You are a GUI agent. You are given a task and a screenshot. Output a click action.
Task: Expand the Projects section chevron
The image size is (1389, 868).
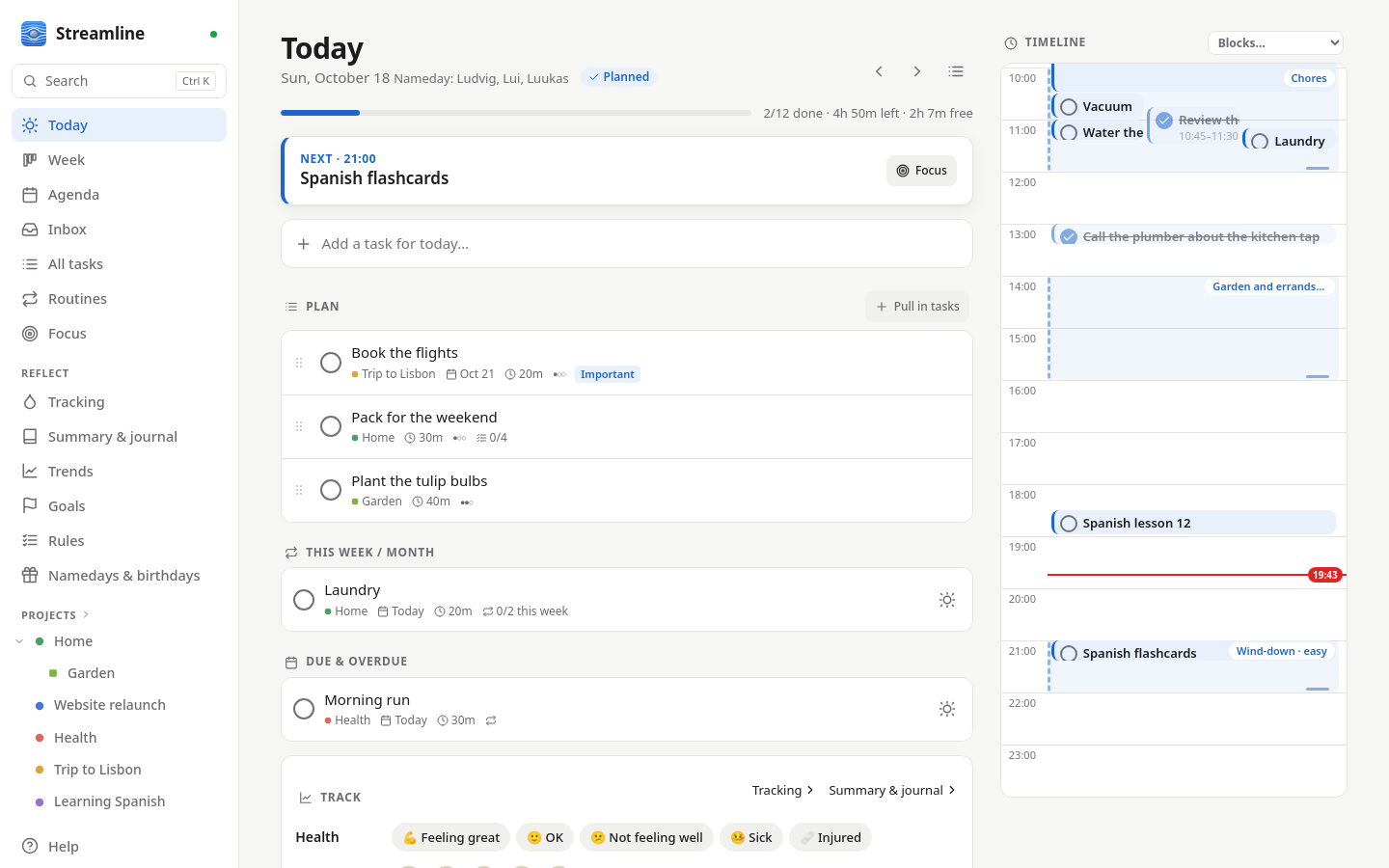(86, 614)
